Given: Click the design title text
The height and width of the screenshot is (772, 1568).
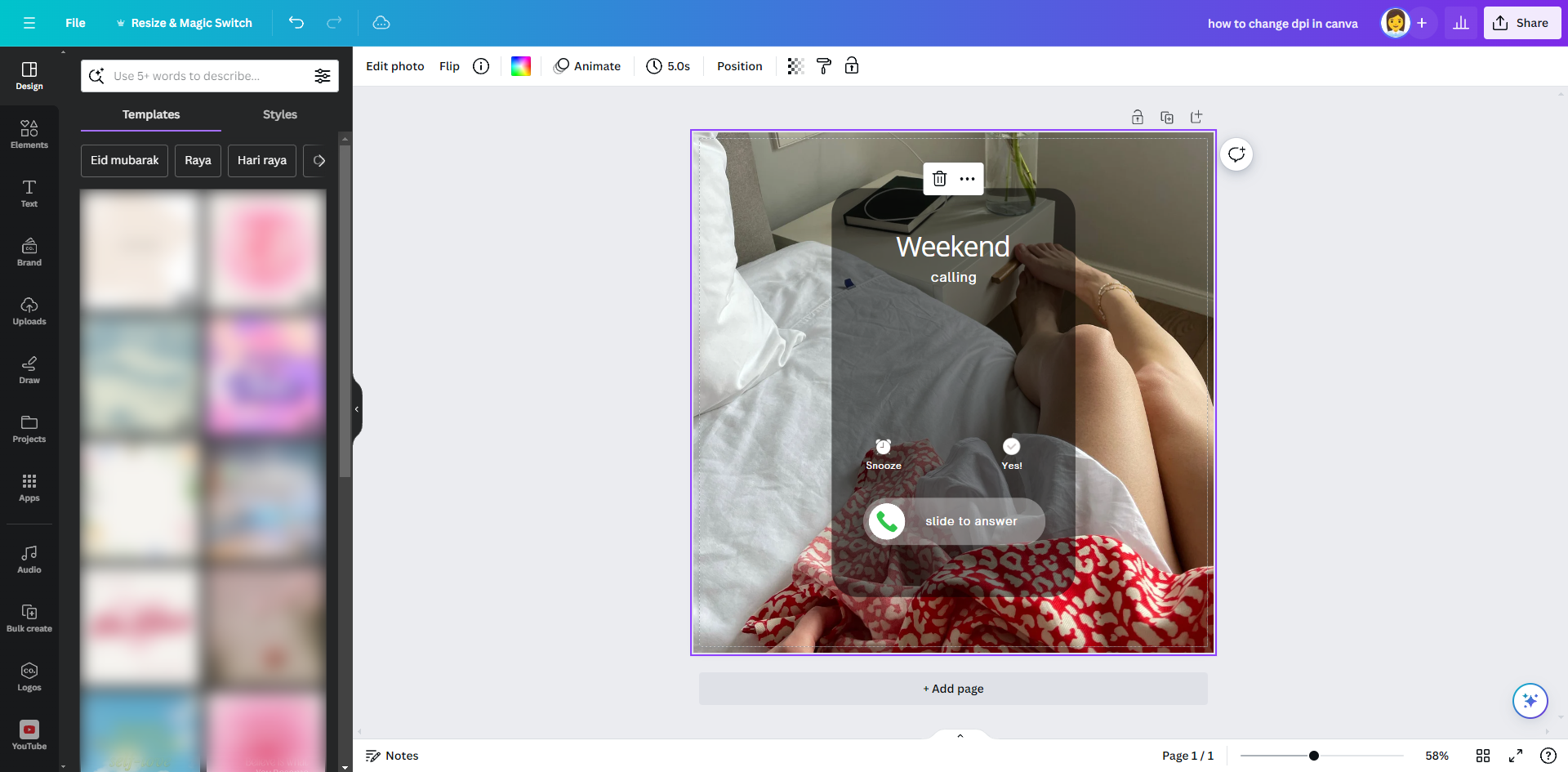Looking at the screenshot, I should pos(1282,23).
